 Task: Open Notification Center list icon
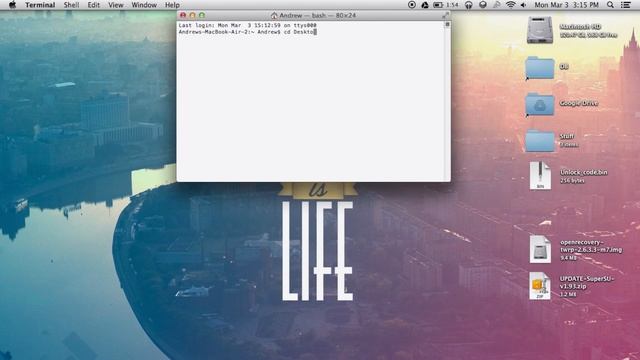point(626,5)
